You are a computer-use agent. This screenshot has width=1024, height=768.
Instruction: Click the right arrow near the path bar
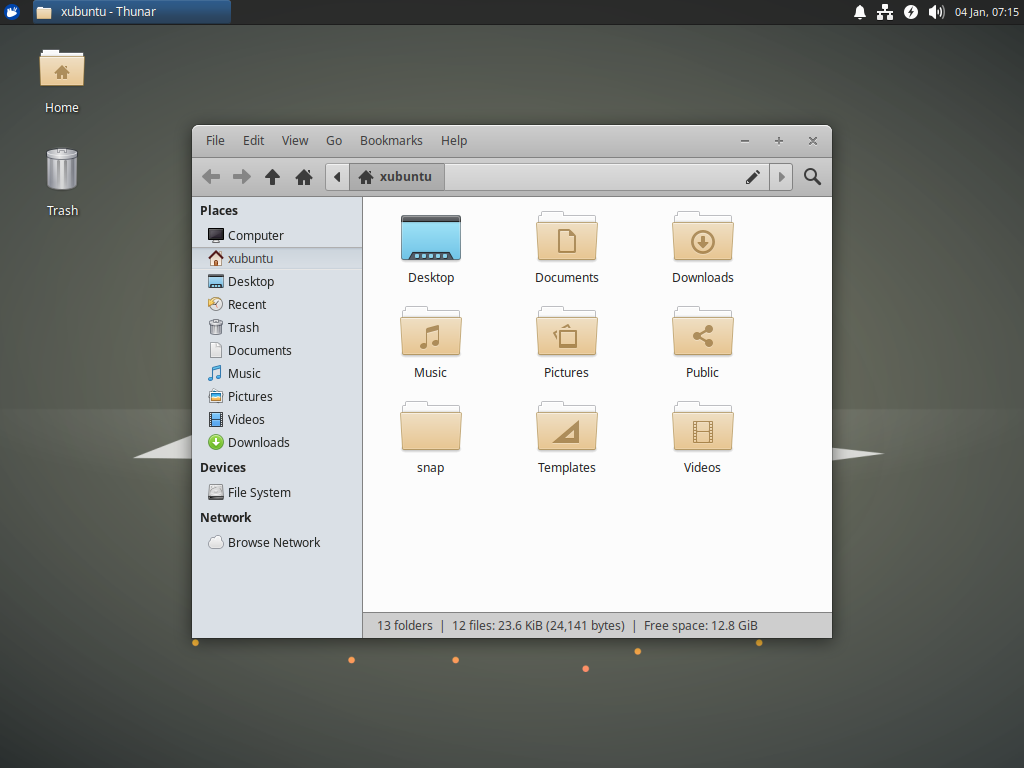780,176
